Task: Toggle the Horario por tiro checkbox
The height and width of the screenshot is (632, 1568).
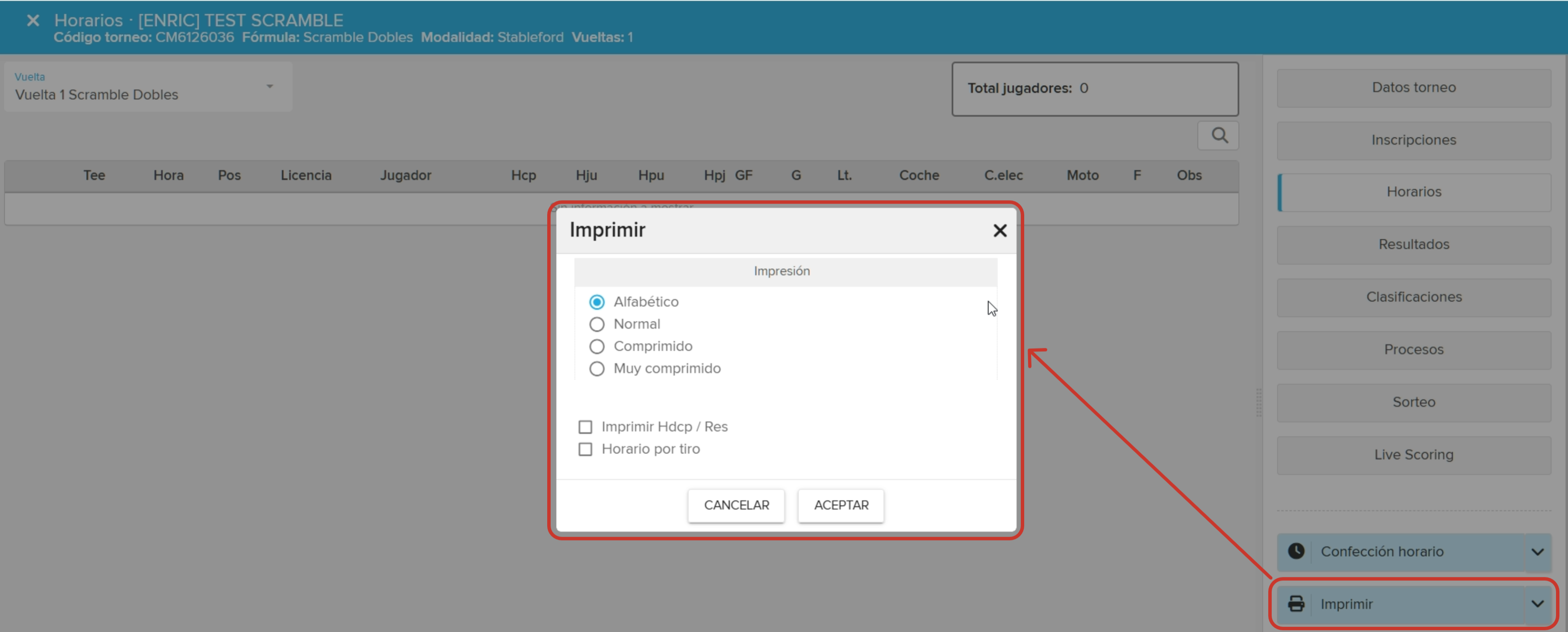Action: coord(585,449)
